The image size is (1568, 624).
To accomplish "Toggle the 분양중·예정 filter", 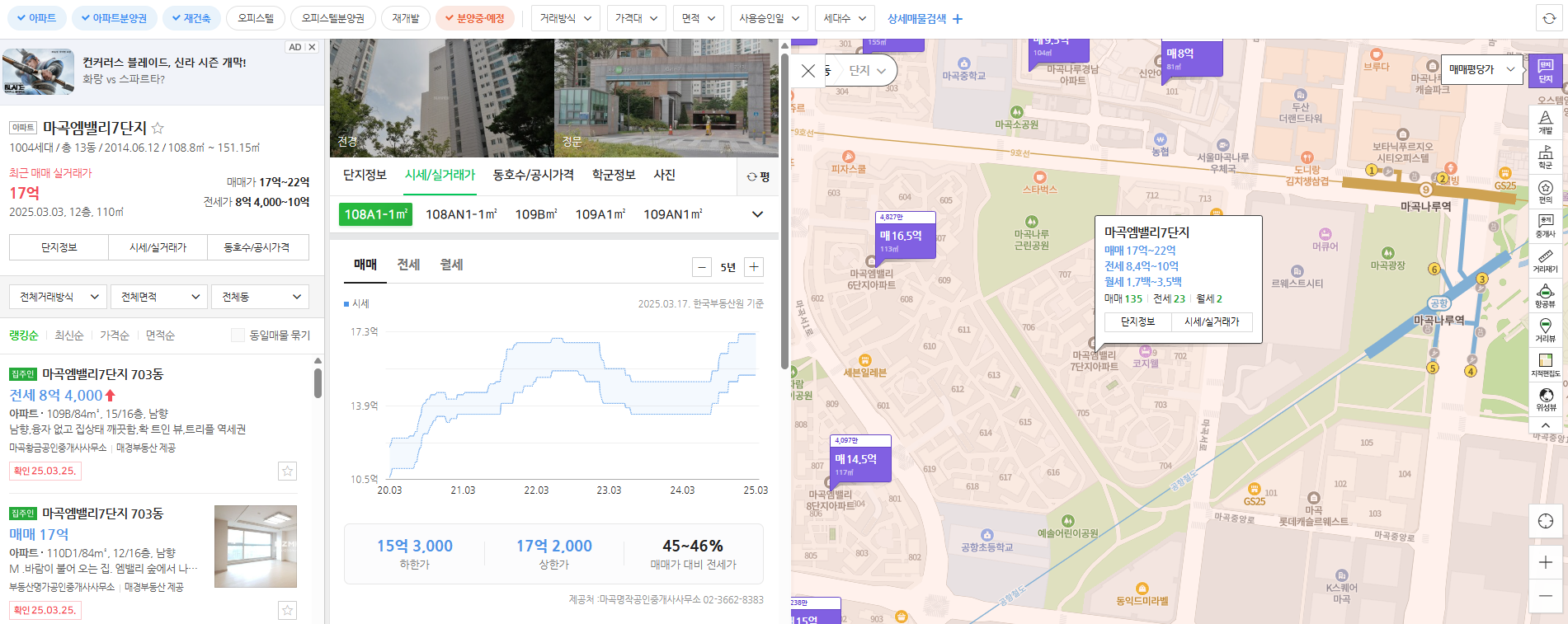I will tap(474, 18).
